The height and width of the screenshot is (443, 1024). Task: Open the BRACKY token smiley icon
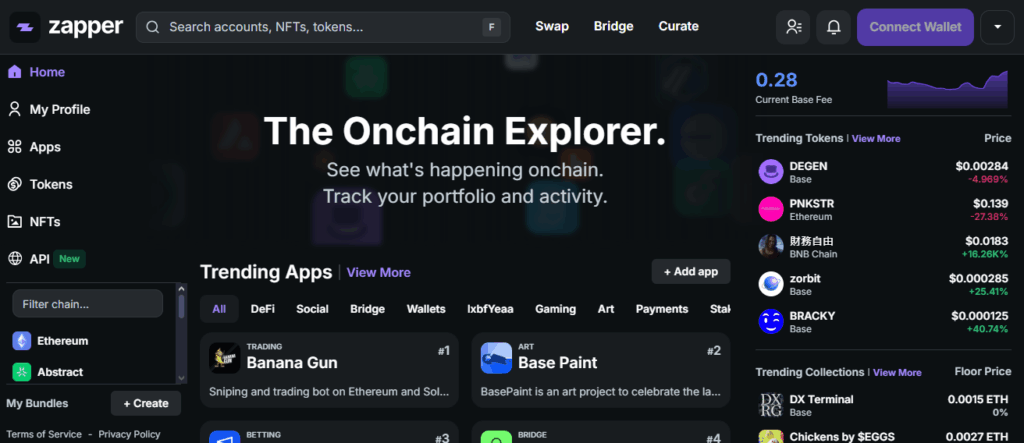[x=770, y=321]
